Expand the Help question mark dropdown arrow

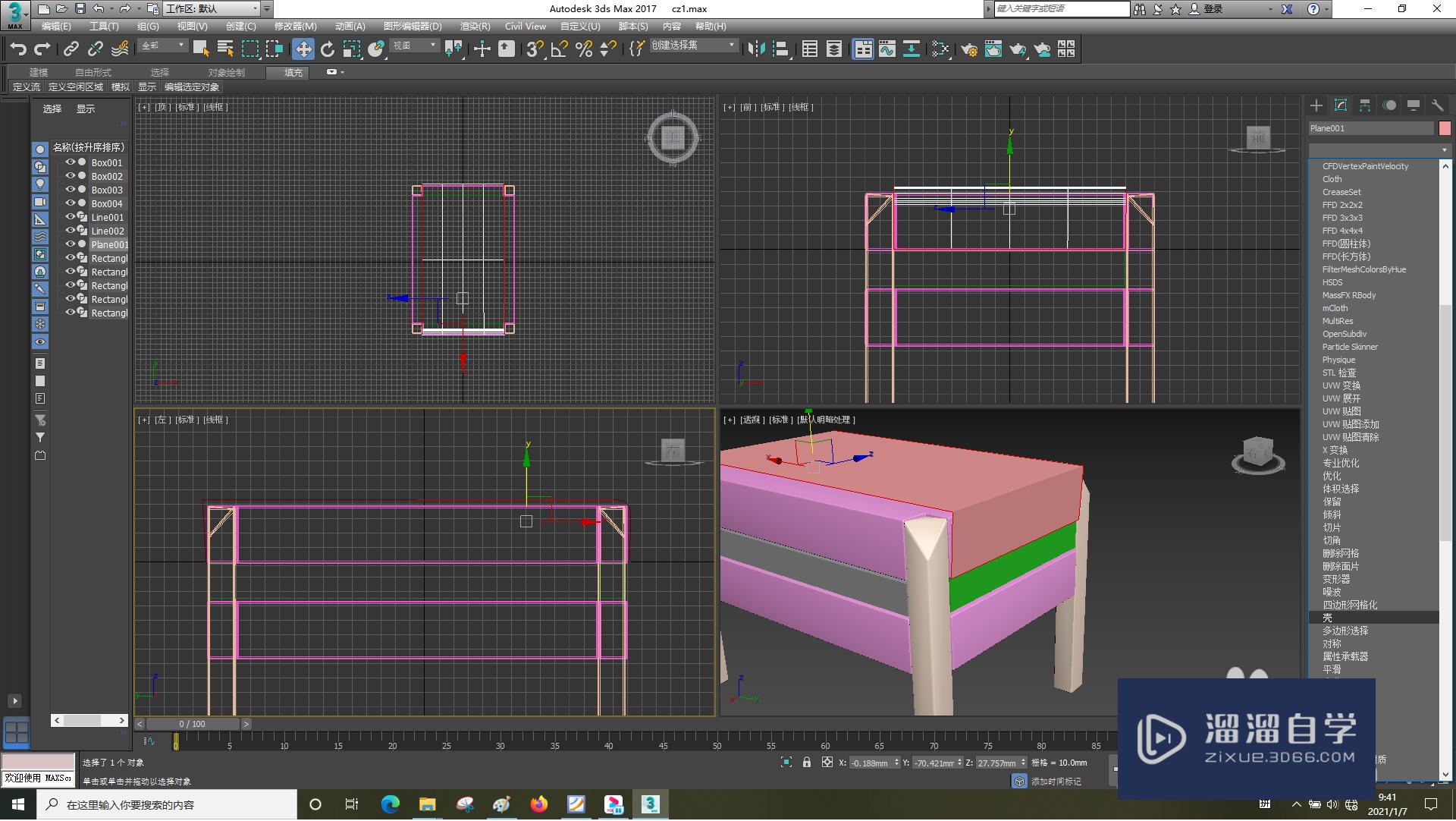click(x=1327, y=9)
